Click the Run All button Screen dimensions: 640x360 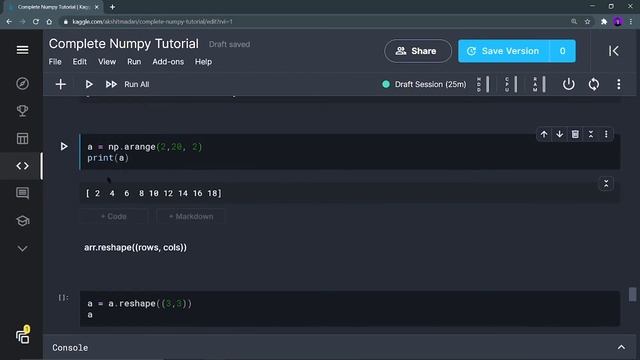(x=128, y=84)
